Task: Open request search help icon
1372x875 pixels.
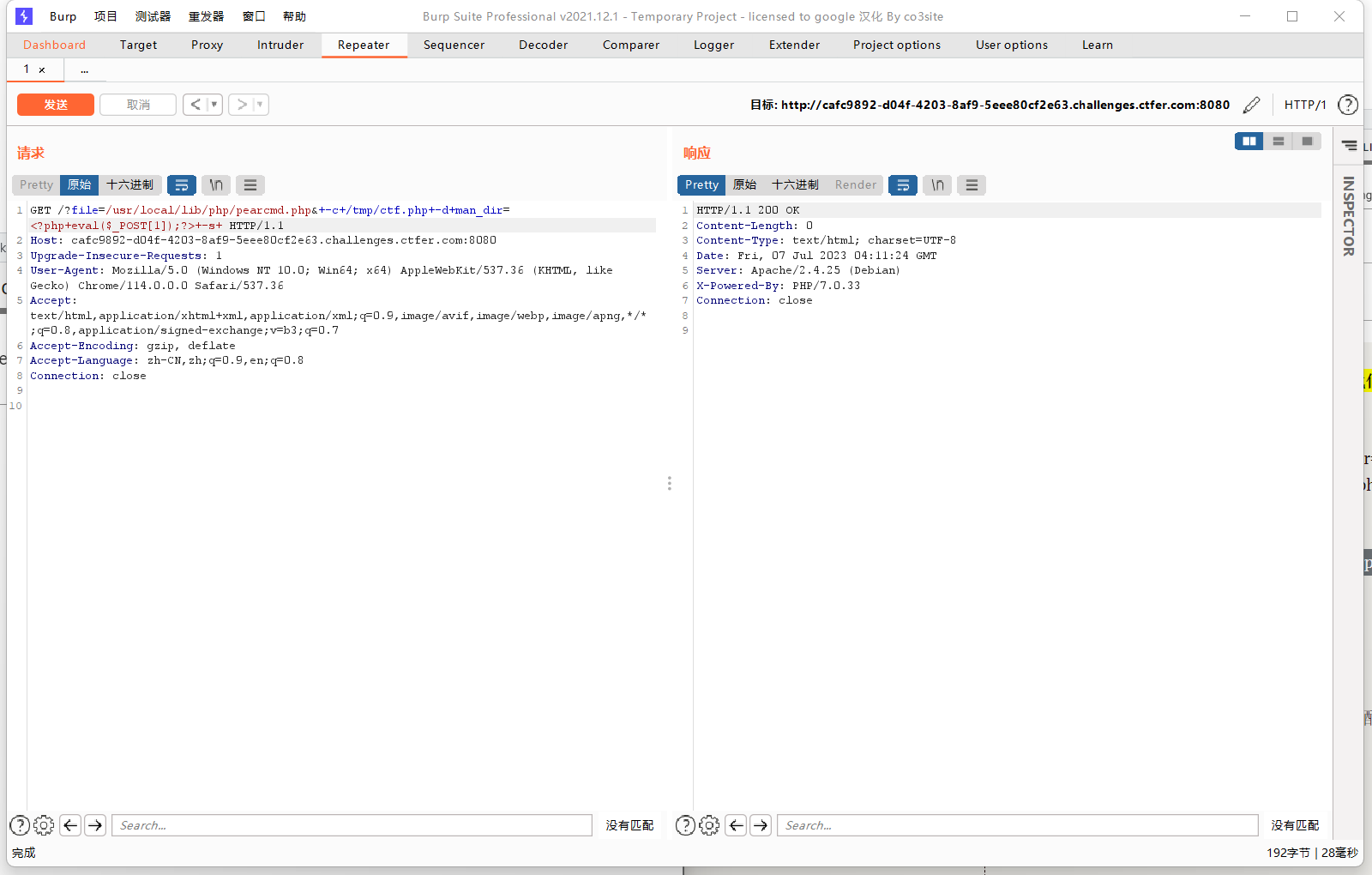Action: click(x=20, y=825)
